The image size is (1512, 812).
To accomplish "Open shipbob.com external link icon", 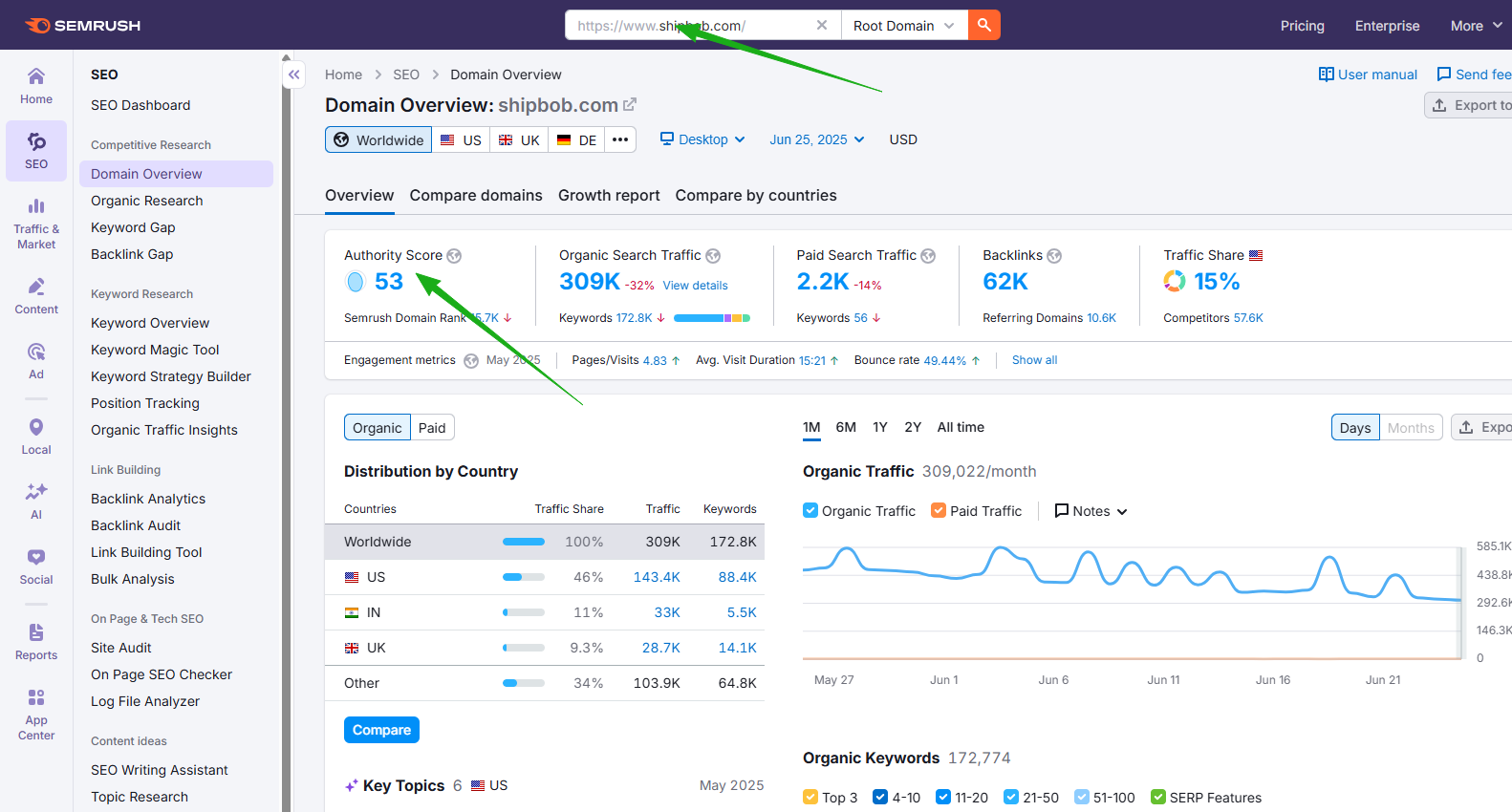I will coord(630,104).
